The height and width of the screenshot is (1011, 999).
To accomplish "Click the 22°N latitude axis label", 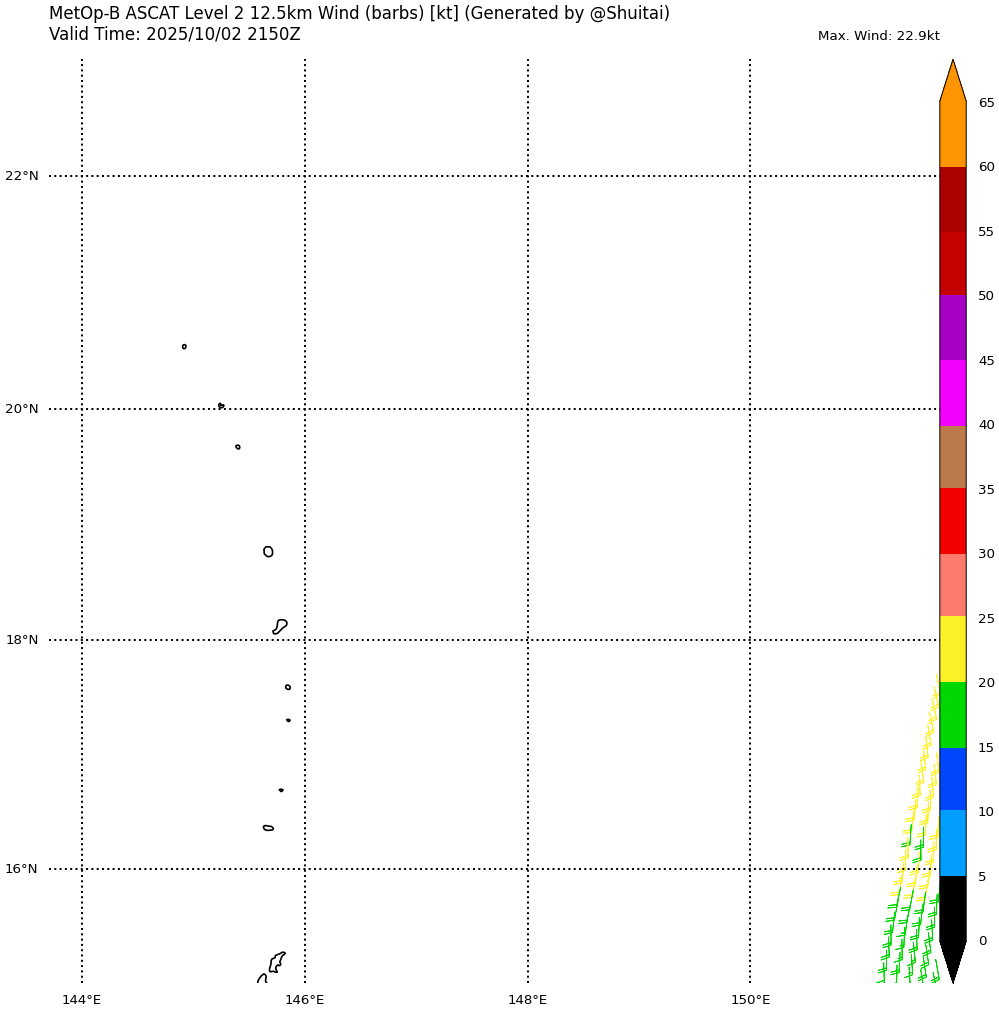I will [x=22, y=176].
